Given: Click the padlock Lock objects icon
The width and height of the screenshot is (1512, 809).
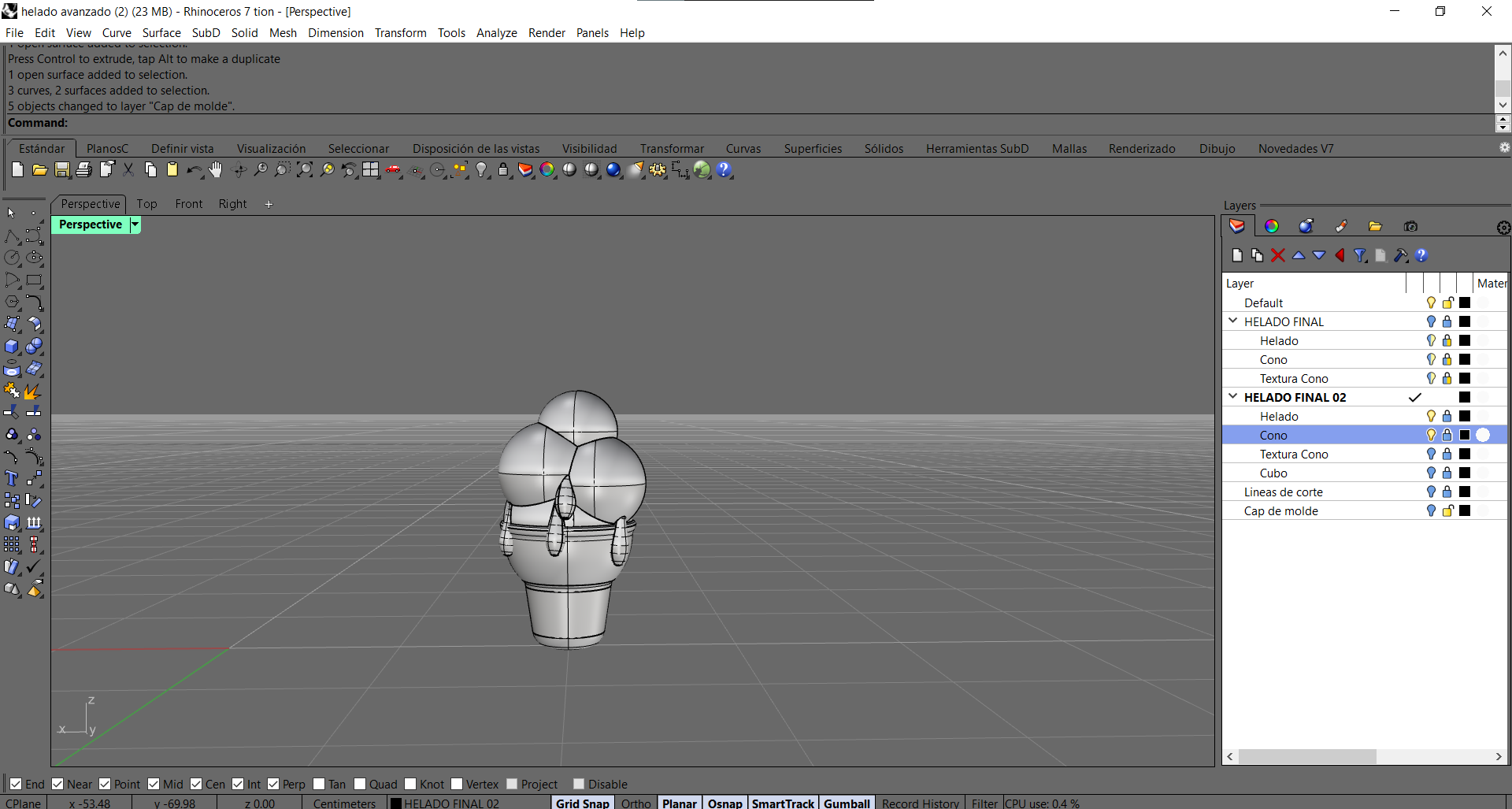Looking at the screenshot, I should tap(503, 169).
